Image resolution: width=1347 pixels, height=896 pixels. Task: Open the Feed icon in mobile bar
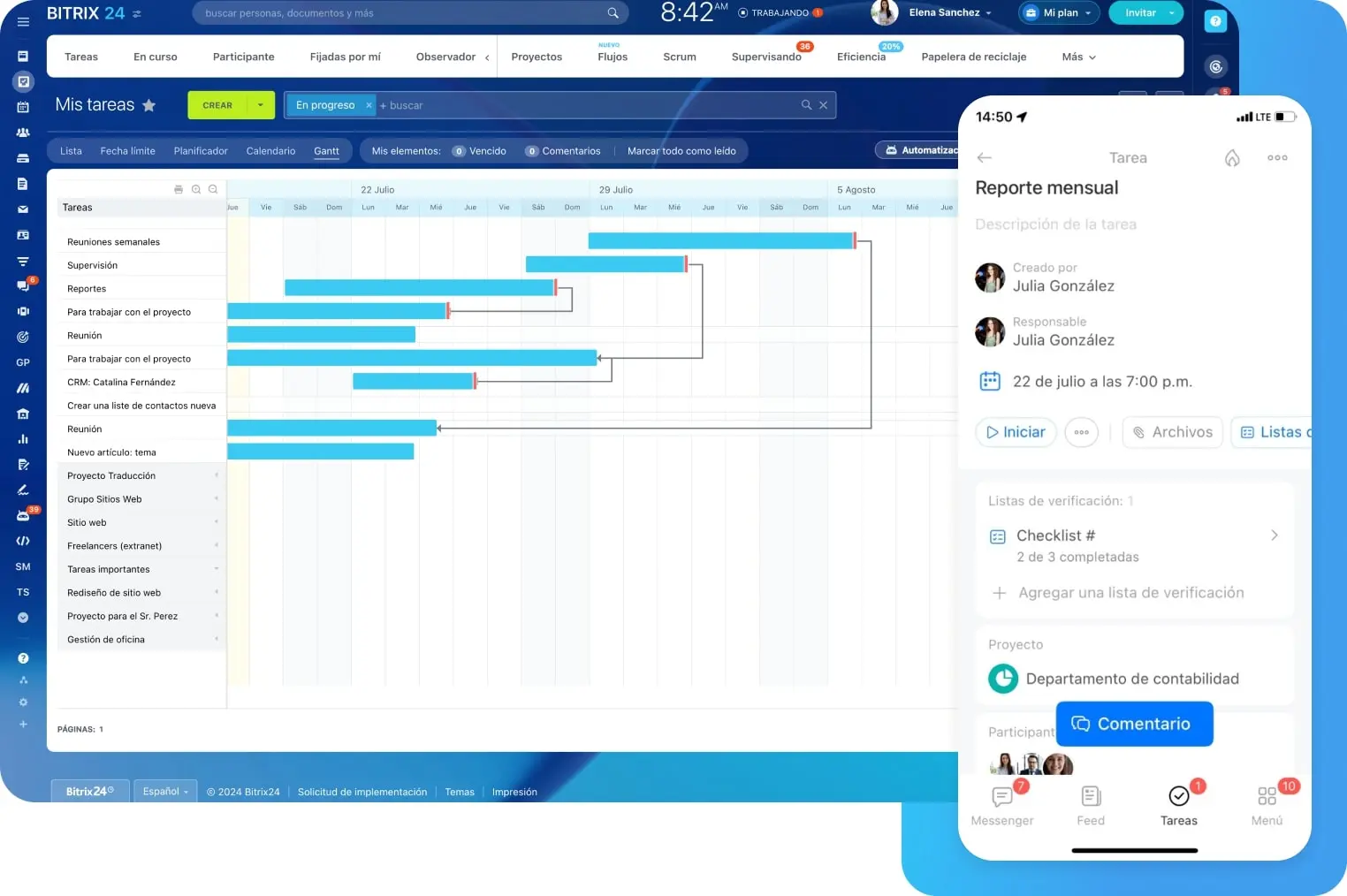point(1091,797)
